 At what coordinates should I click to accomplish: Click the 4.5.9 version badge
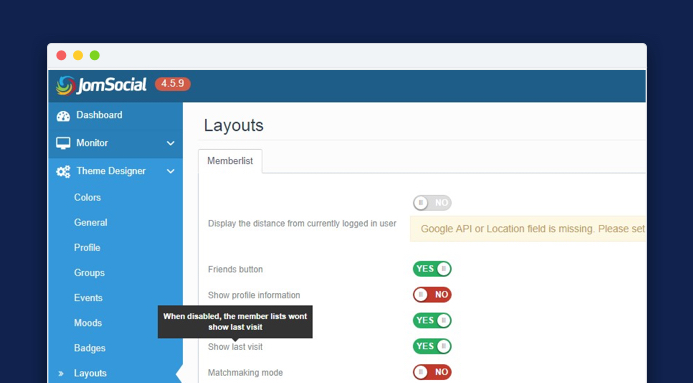tap(172, 83)
